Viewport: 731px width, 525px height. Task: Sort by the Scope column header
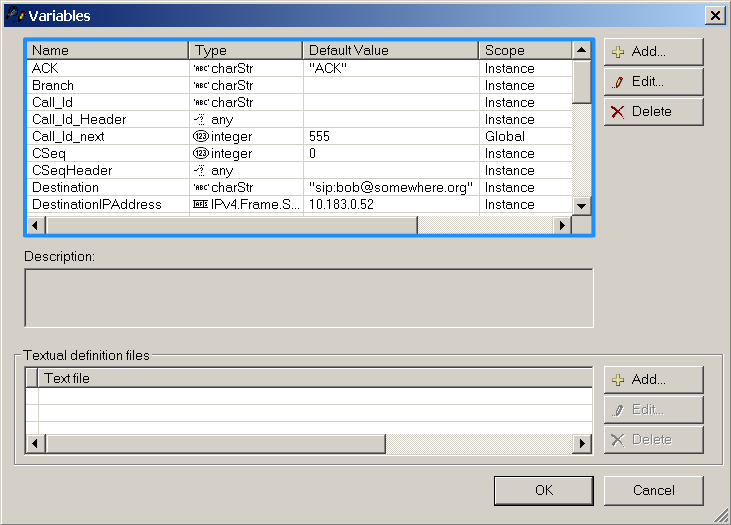525,50
